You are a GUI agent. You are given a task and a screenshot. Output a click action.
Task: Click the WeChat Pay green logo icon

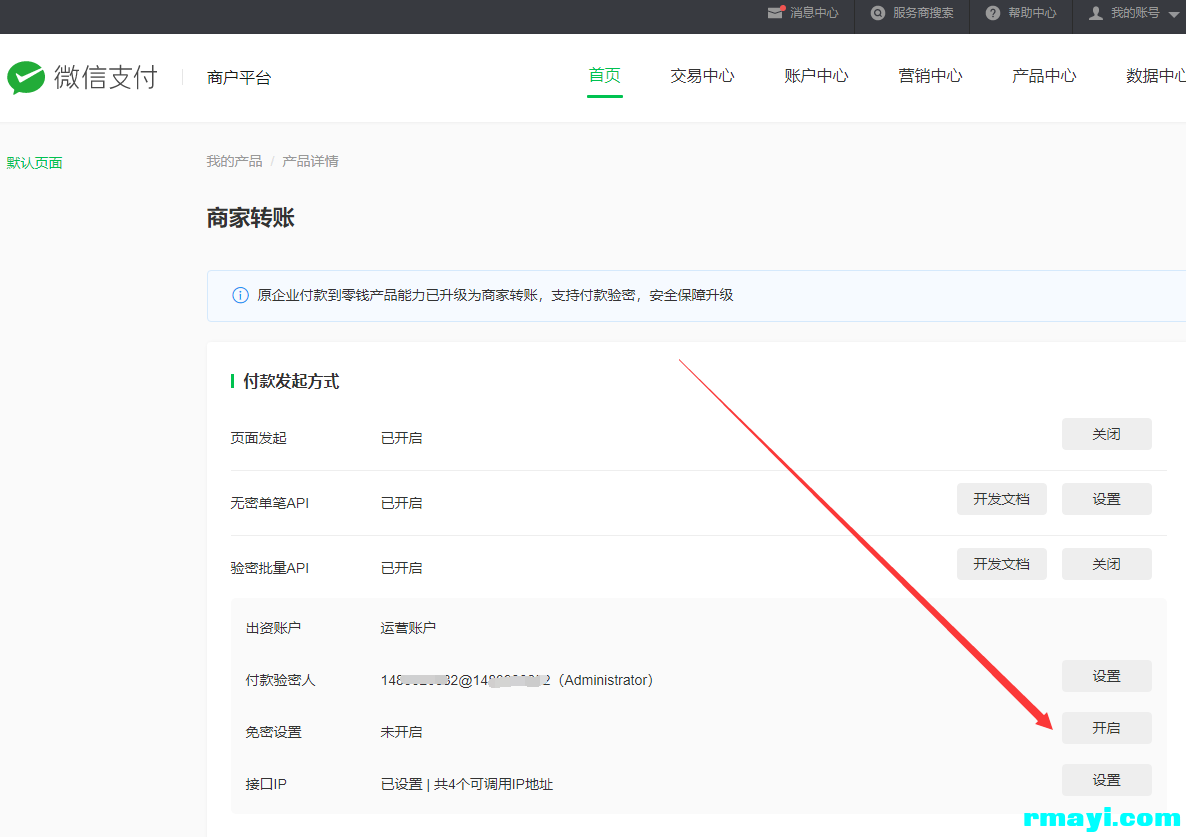pos(26,77)
